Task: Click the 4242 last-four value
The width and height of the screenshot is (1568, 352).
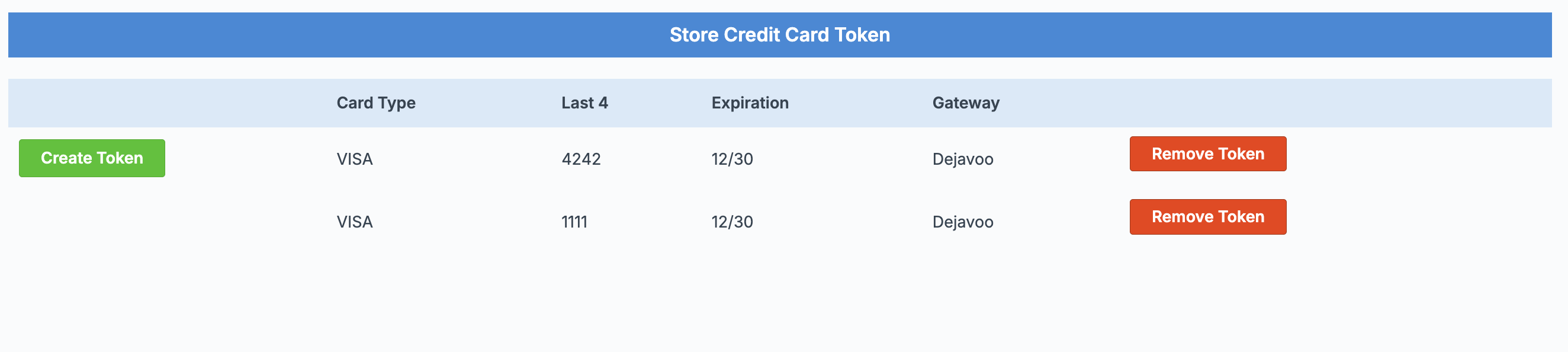Action: tap(581, 159)
